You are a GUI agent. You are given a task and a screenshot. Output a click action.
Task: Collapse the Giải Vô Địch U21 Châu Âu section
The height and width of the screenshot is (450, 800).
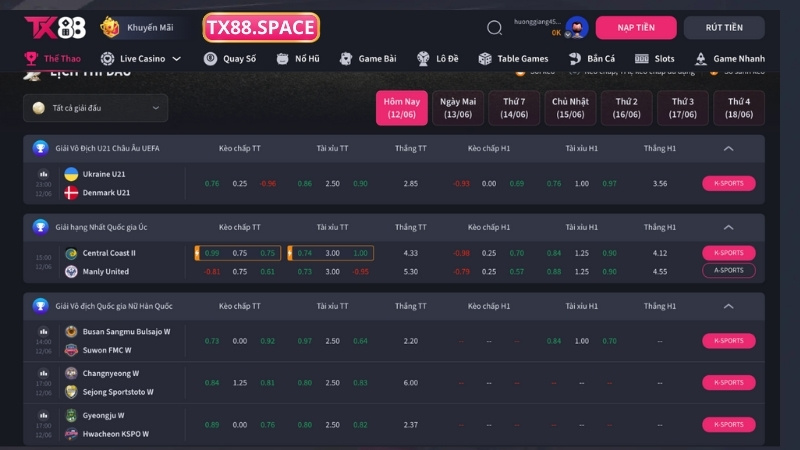click(729, 148)
